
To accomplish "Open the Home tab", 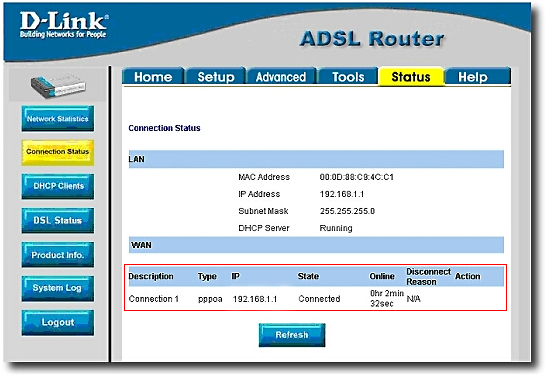I will click(x=153, y=76).
